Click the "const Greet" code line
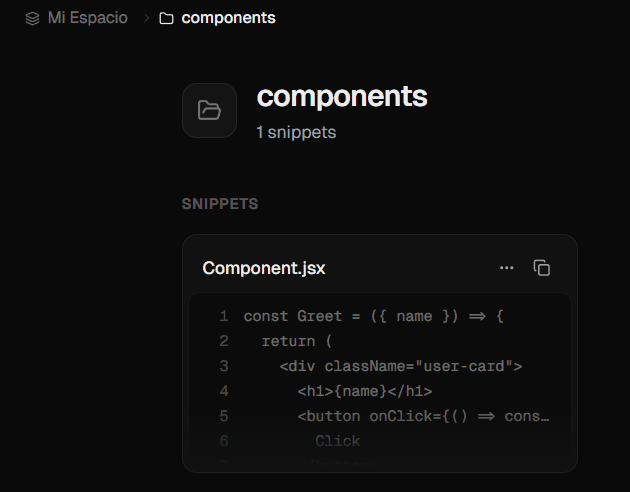 click(x=374, y=316)
